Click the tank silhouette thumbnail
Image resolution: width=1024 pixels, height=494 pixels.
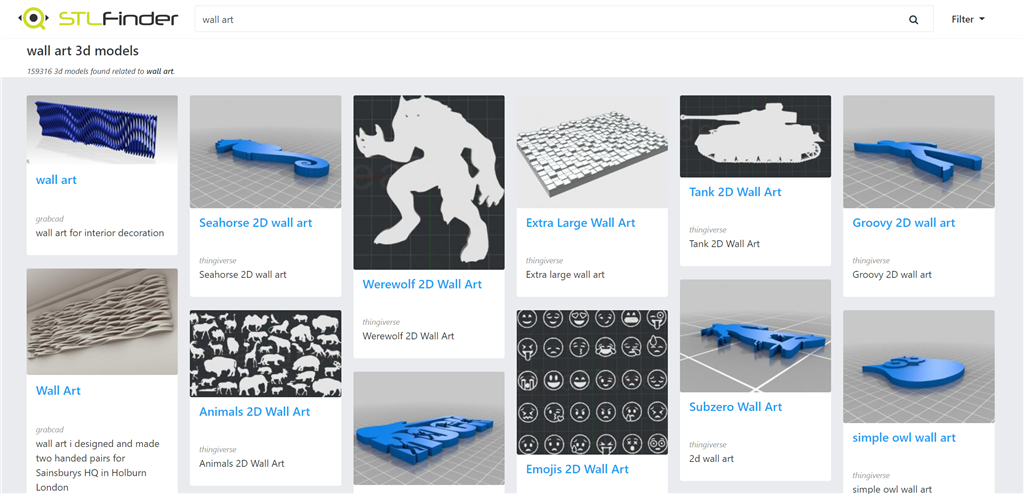[755, 136]
